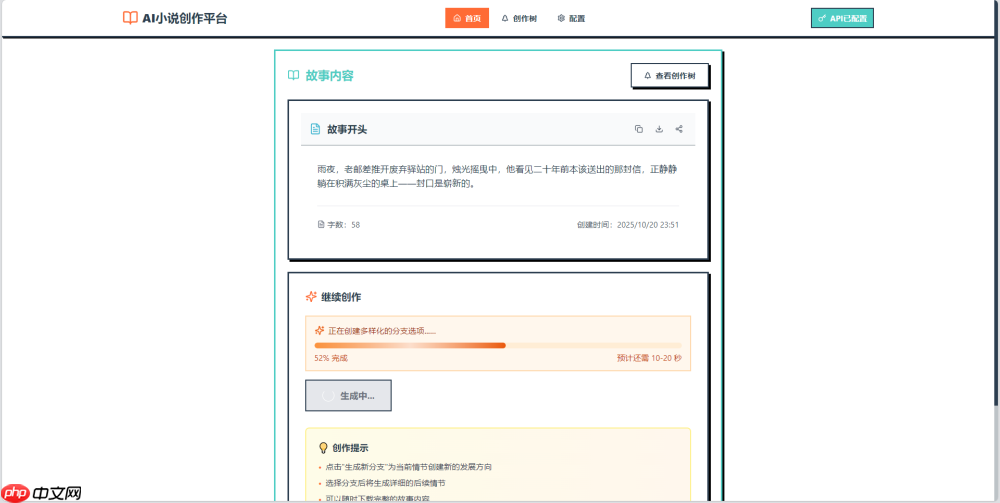Image resolution: width=1000 pixels, height=503 pixels.
Task: Click the key icon inside API已配置 button
Action: coord(822,18)
